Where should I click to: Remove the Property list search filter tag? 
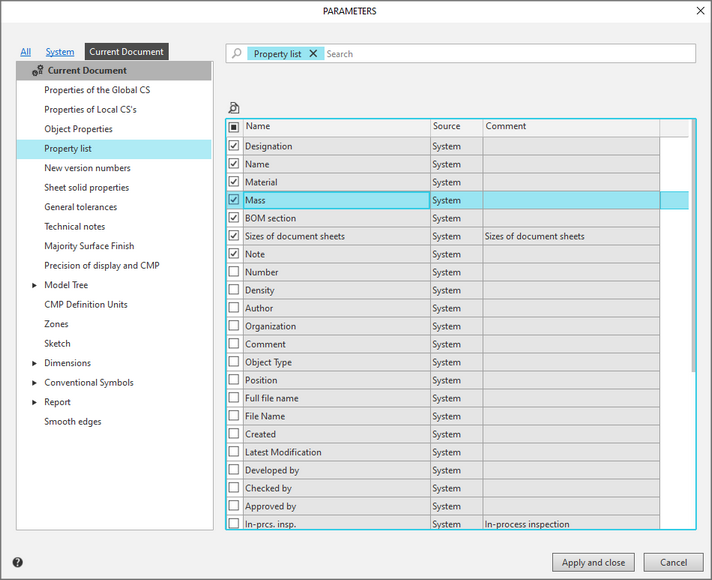(313, 54)
